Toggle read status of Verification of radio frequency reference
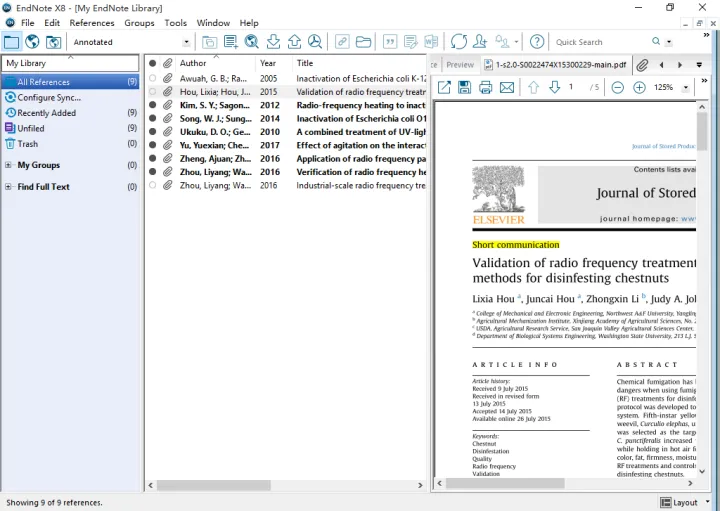The image size is (720, 511). 152,172
